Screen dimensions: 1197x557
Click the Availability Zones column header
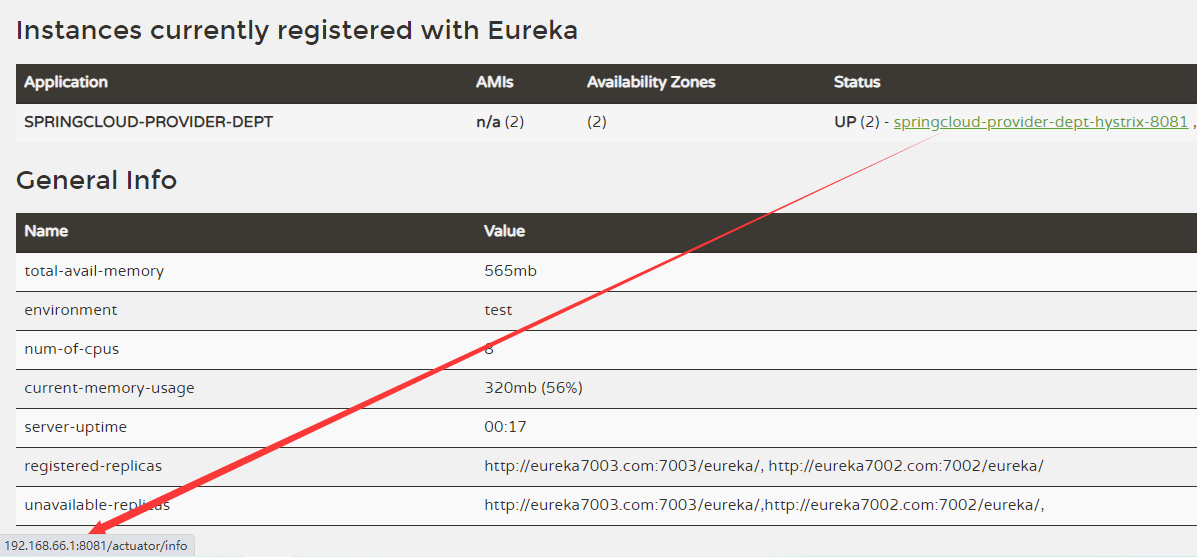pyautogui.click(x=651, y=82)
